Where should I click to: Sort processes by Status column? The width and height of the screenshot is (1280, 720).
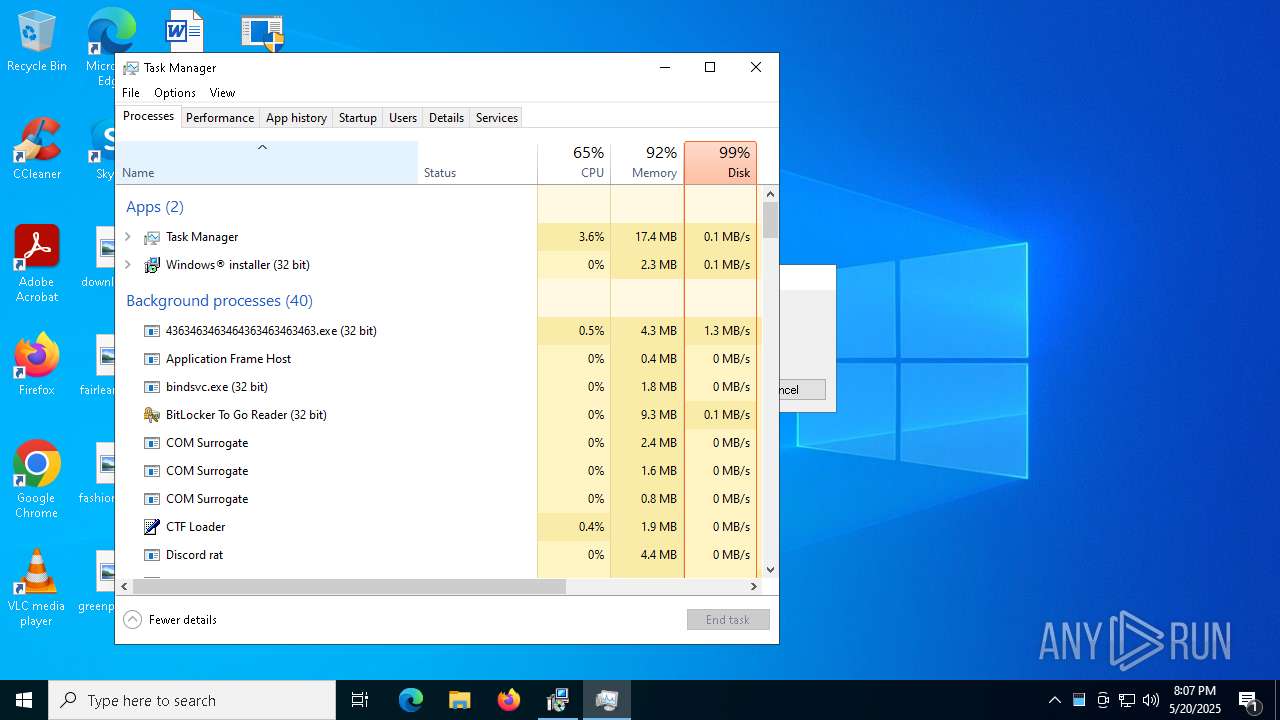(478, 163)
